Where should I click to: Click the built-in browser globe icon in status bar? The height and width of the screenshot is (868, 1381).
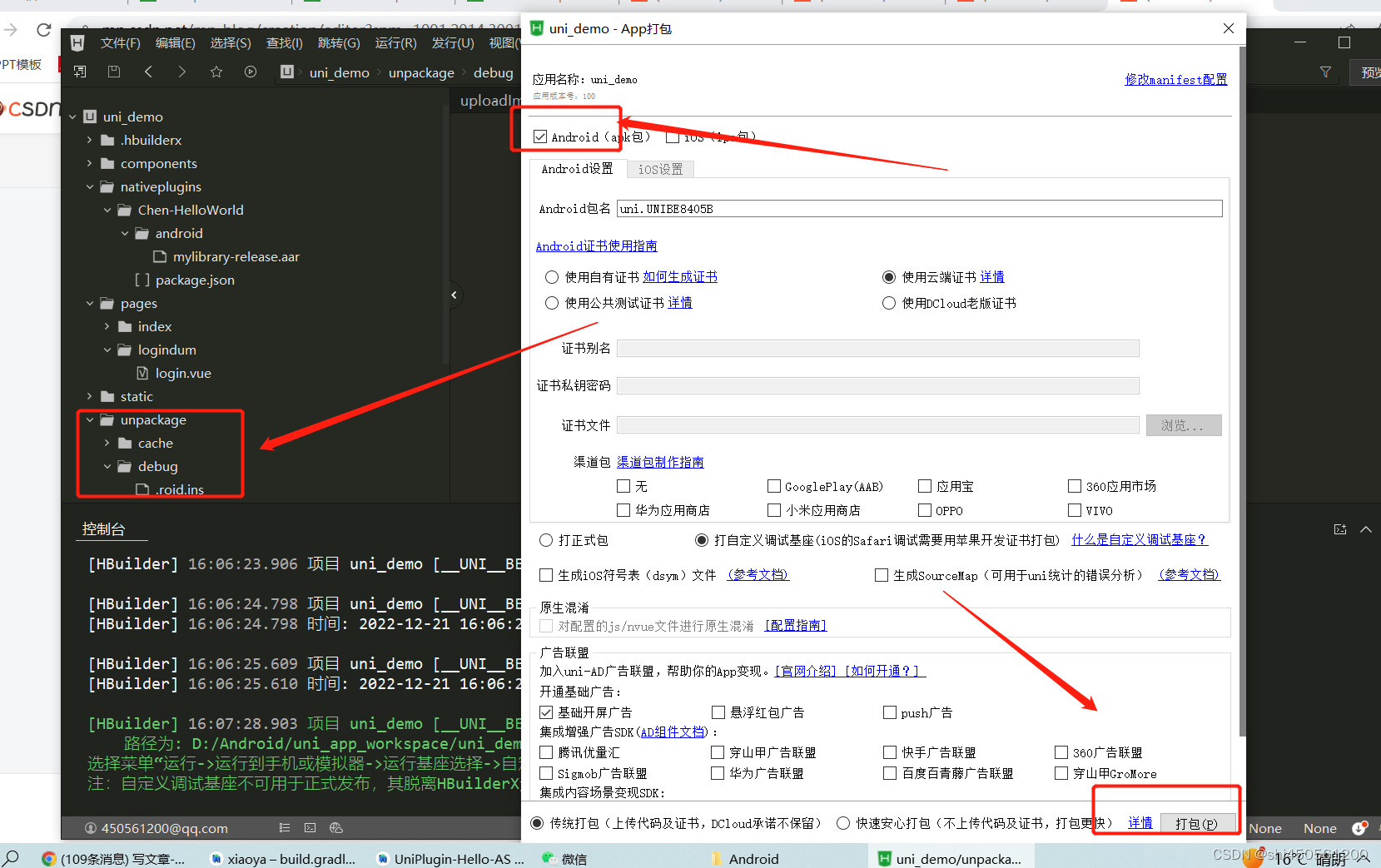click(336, 827)
